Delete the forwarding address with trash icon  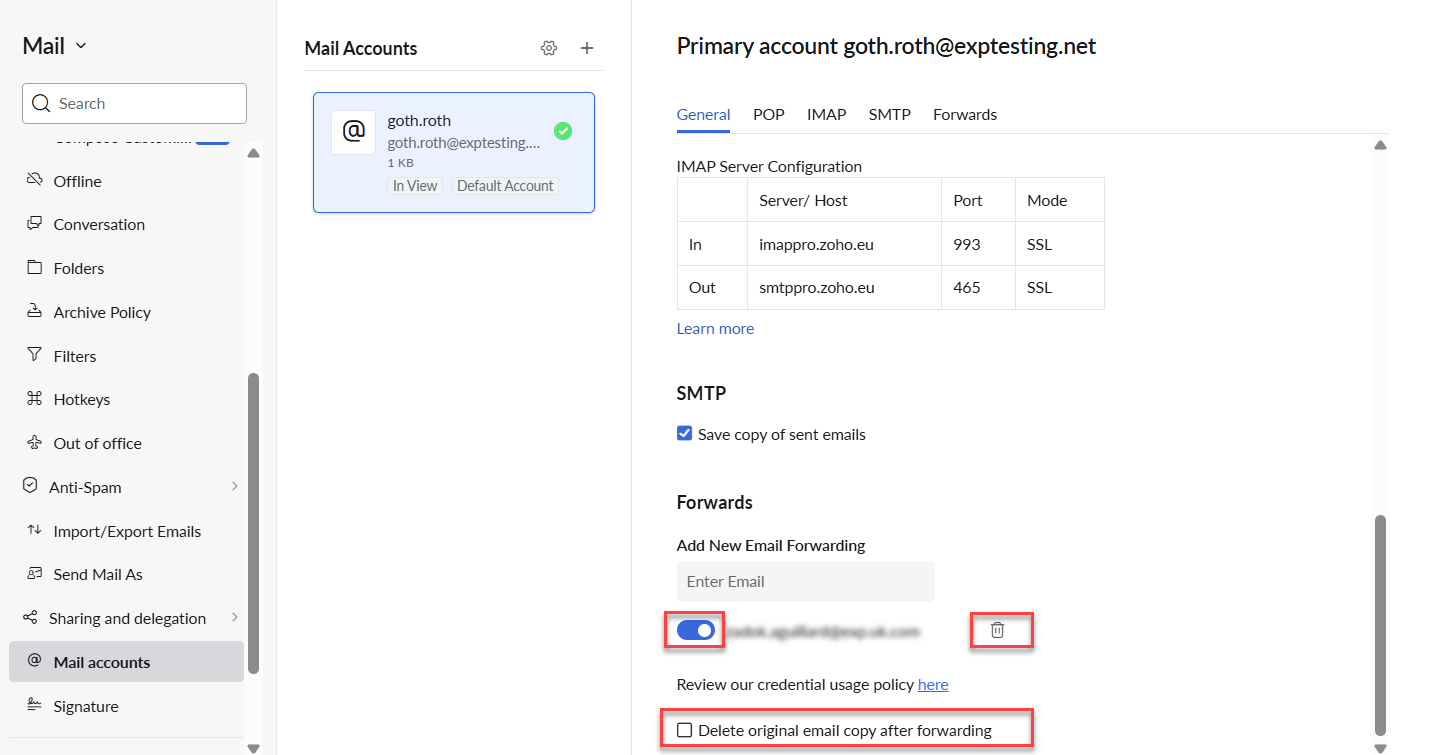pyautogui.click(x=997, y=630)
